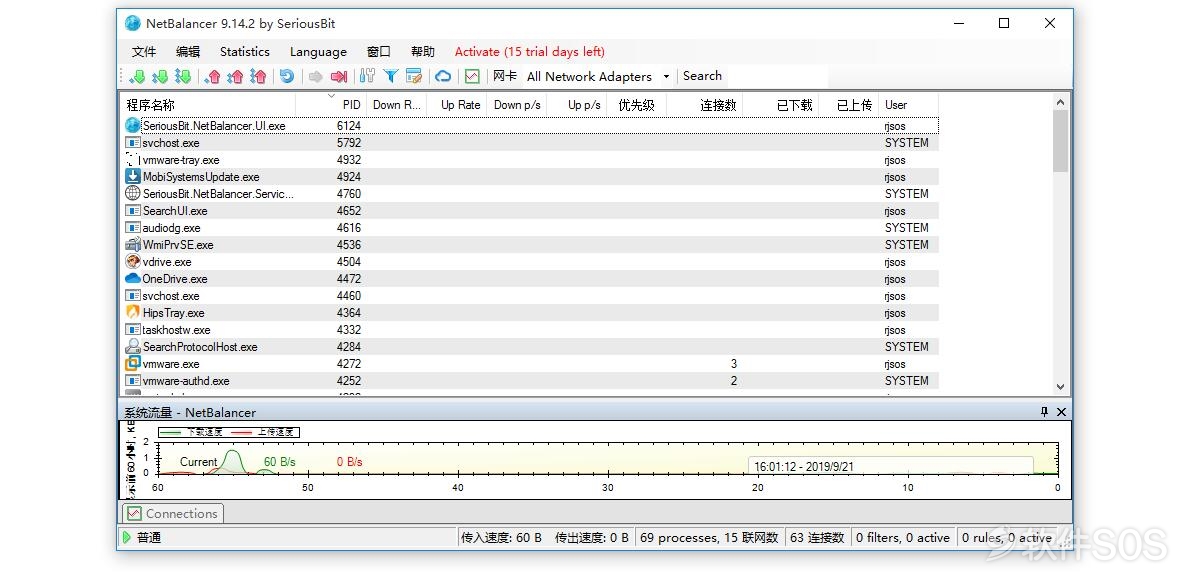Image resolution: width=1184 pixels, height=572 pixels.
Task: Sort by Down Rate column header
Action: pos(396,105)
